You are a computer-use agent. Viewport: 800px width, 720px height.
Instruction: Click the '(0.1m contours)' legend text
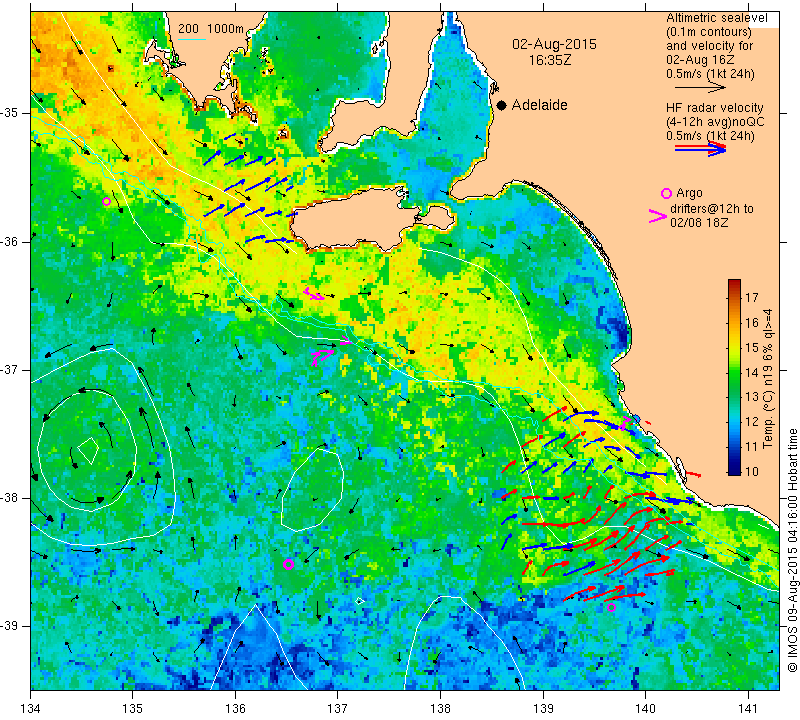[x=709, y=32]
